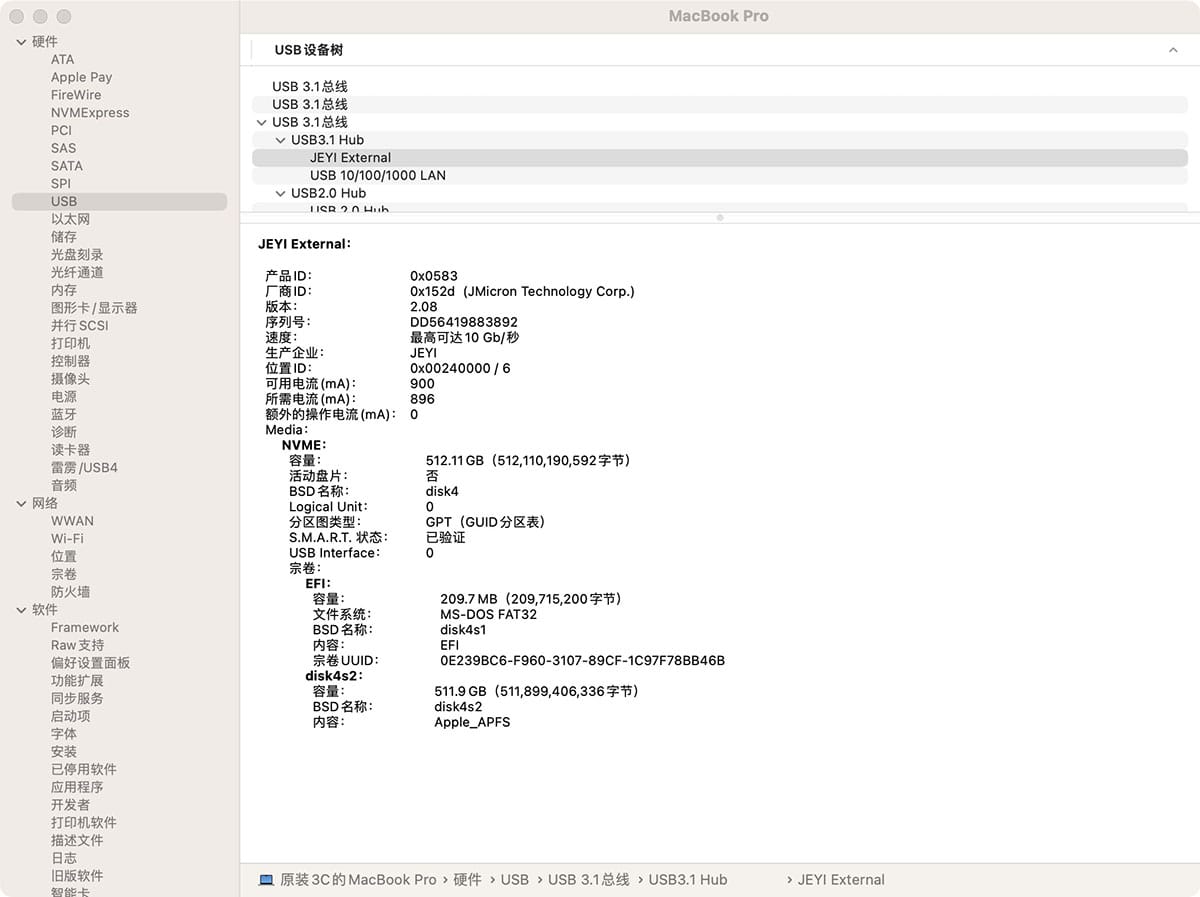Select USB 10/100/1000 LAN device
Screen dimensions: 1200x897
[377, 175]
